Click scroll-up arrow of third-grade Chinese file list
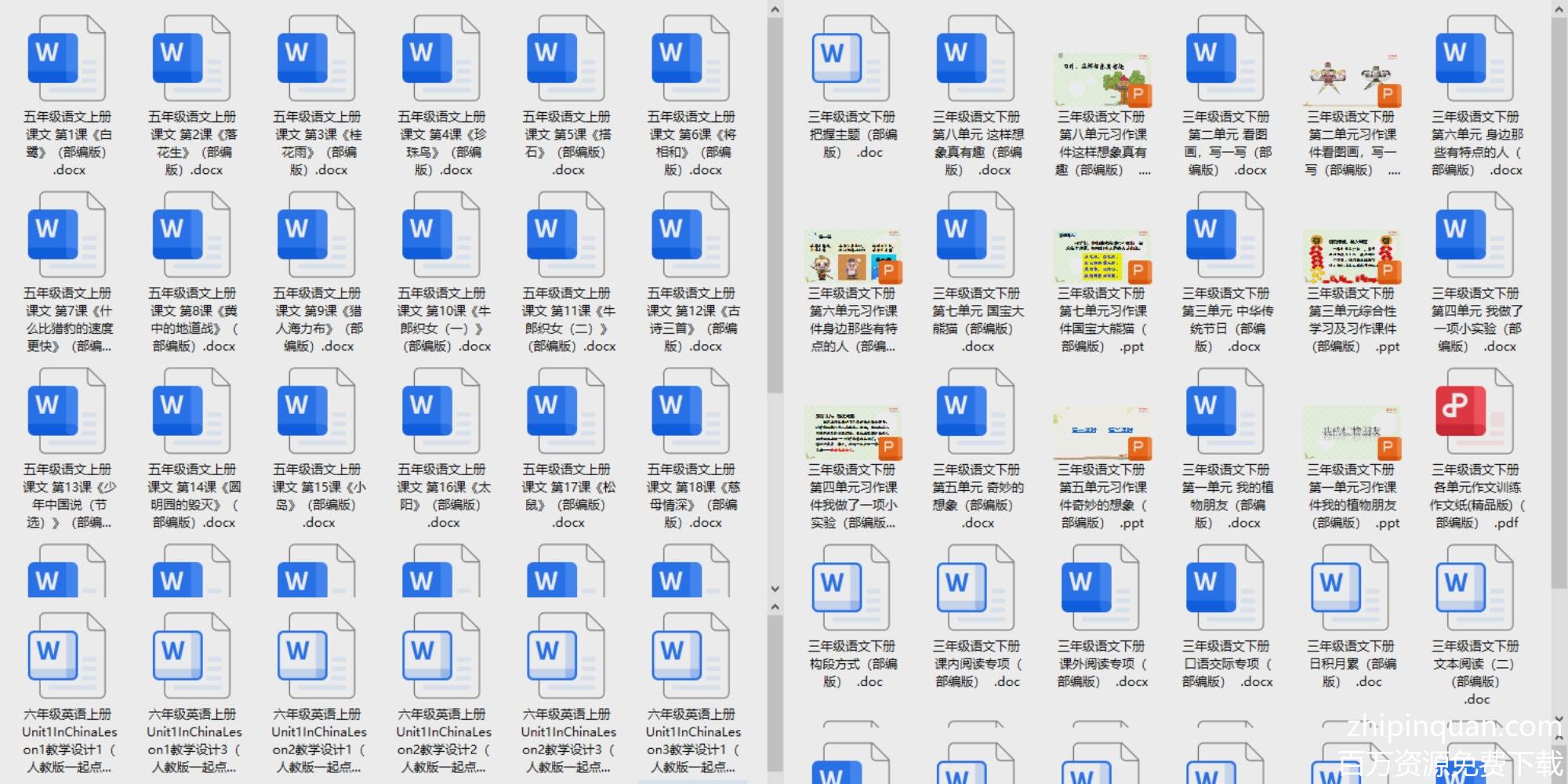Image resolution: width=1568 pixels, height=784 pixels. tap(1559, 9)
